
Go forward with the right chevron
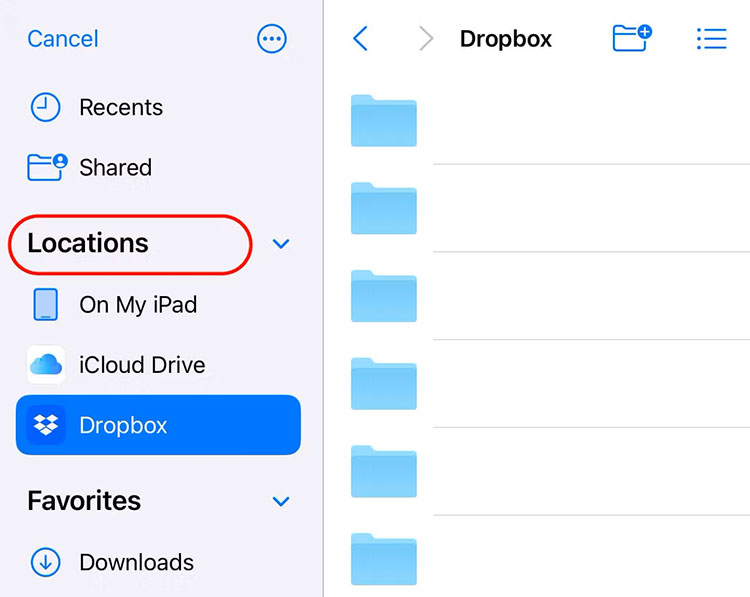[x=426, y=38]
